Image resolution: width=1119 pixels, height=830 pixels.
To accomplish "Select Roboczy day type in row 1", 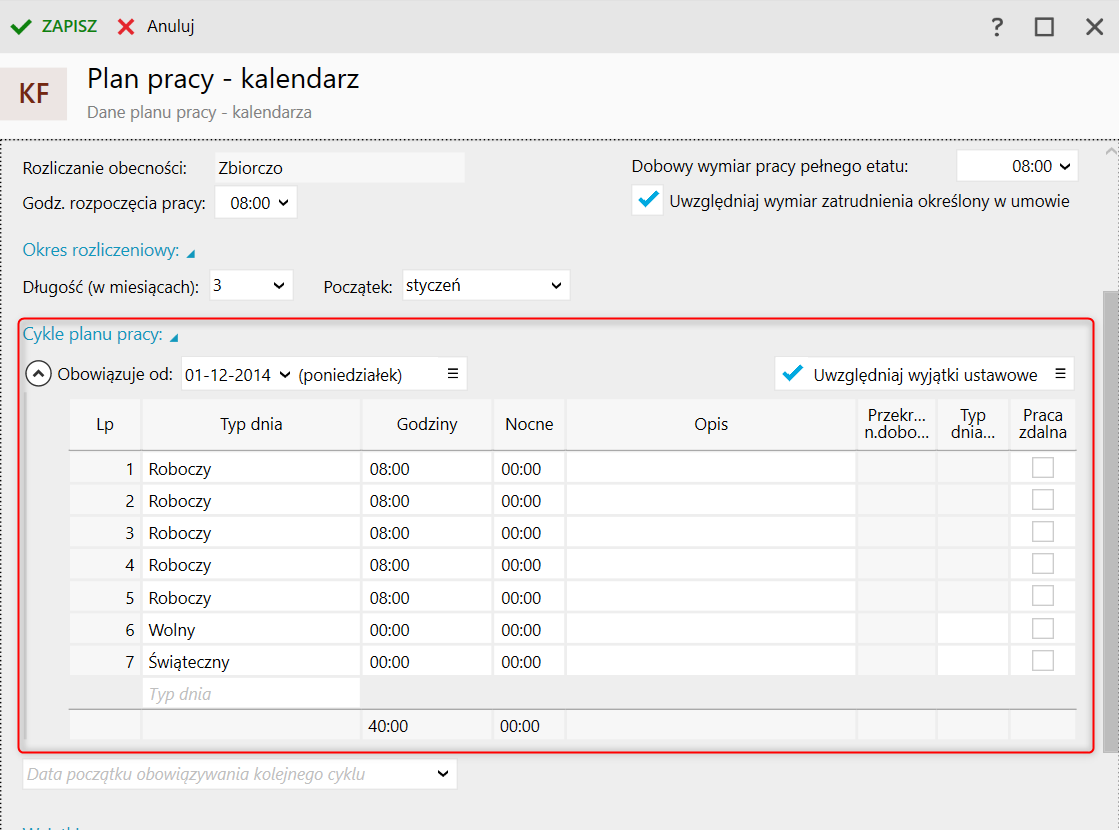I will pyautogui.click(x=251, y=469).
